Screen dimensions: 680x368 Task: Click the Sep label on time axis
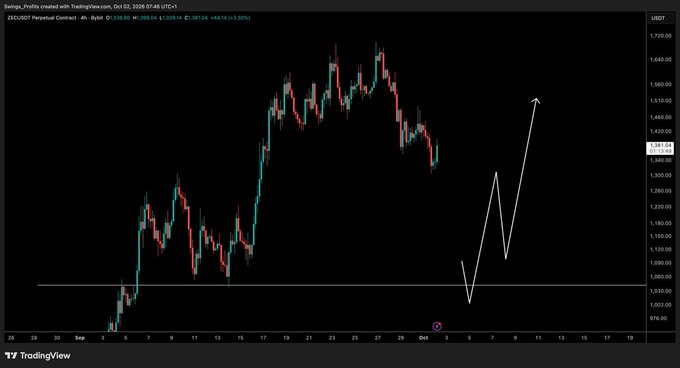coord(80,338)
